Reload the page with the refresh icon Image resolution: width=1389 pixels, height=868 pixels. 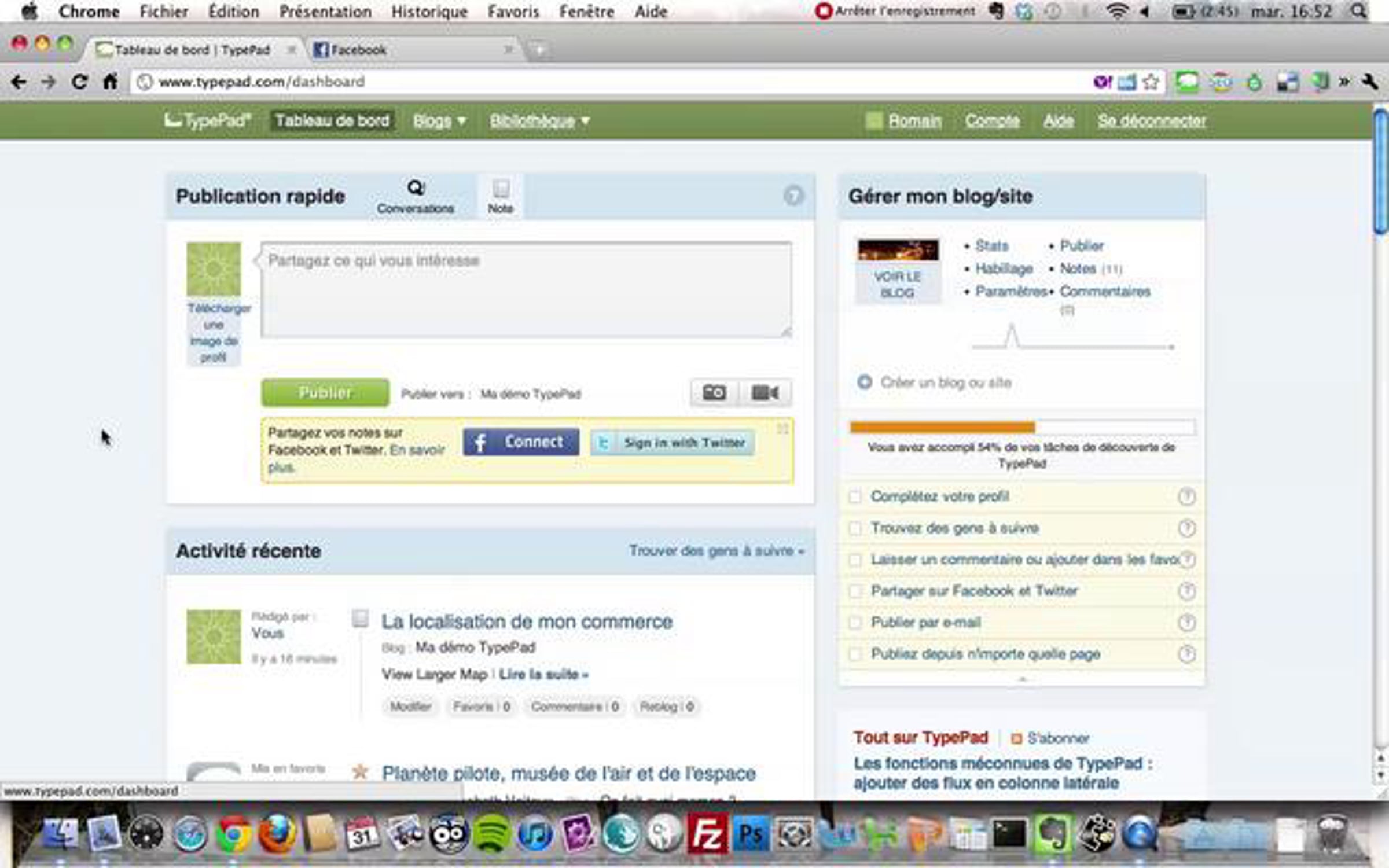(79, 82)
